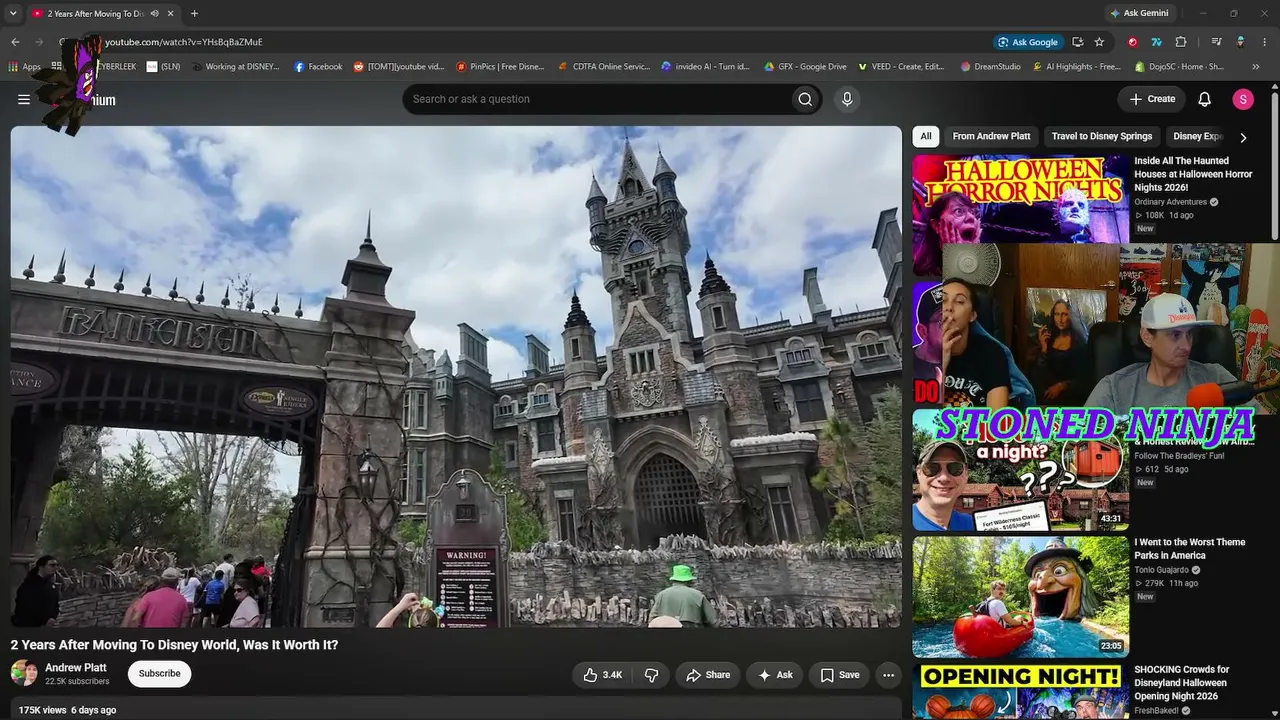The width and height of the screenshot is (1280, 720).
Task: Open the media controls icon in toolbar
Action: [1216, 42]
